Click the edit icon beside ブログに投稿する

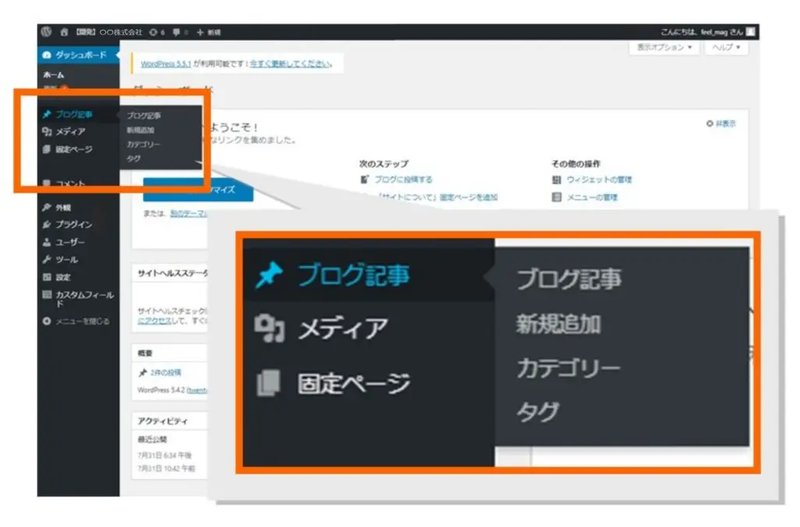click(x=364, y=180)
